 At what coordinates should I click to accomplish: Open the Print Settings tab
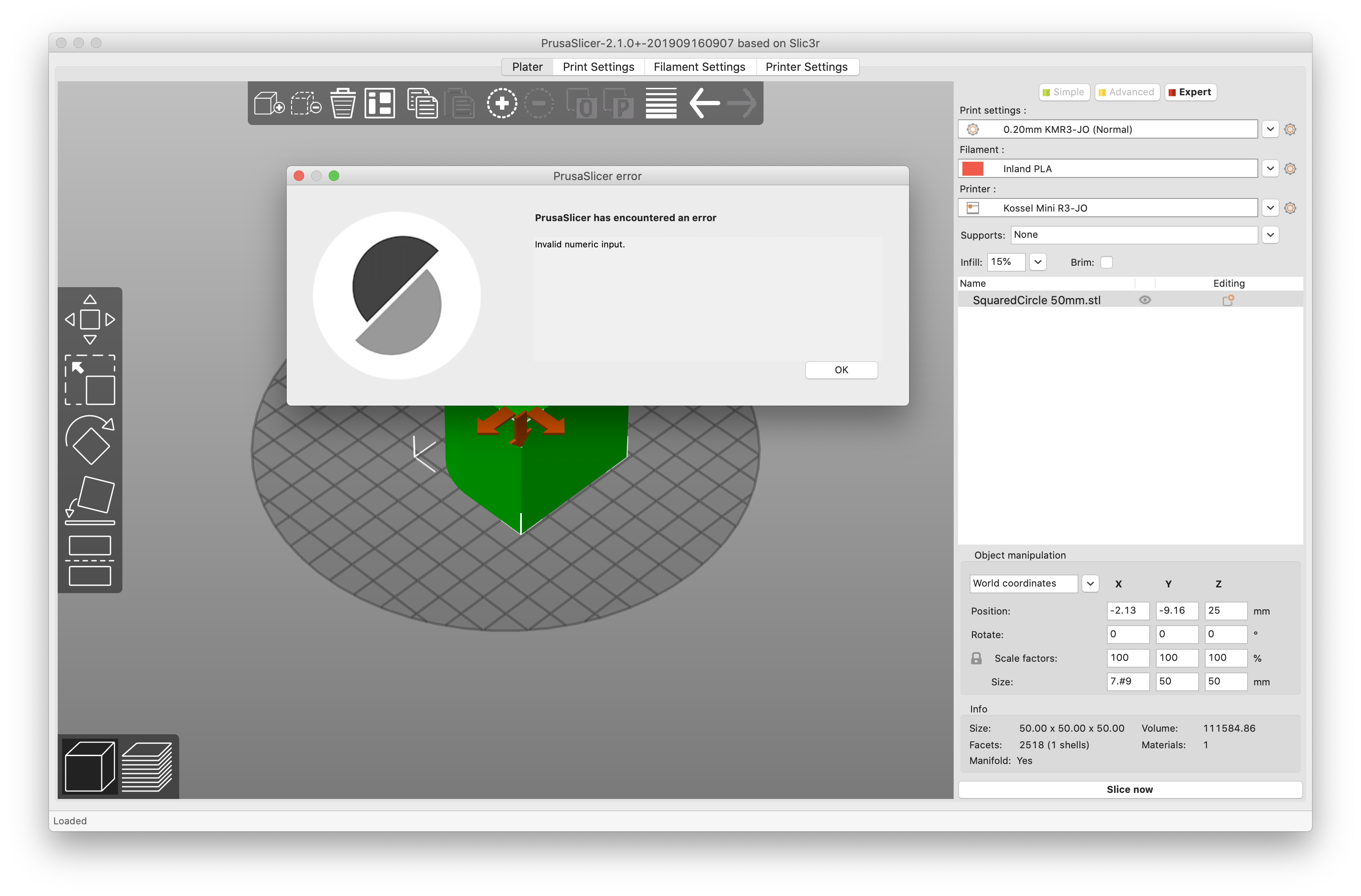pos(598,66)
